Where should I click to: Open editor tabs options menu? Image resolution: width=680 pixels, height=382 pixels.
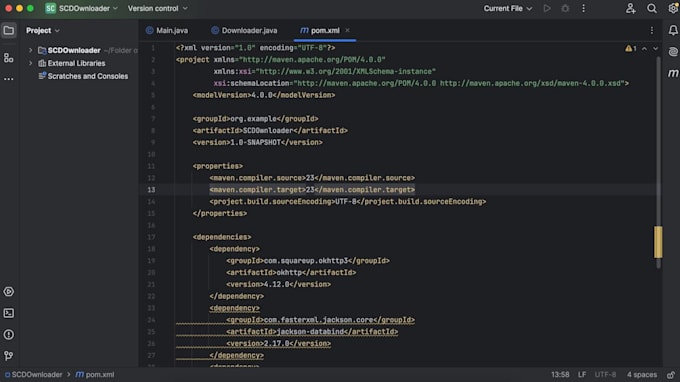coord(652,30)
